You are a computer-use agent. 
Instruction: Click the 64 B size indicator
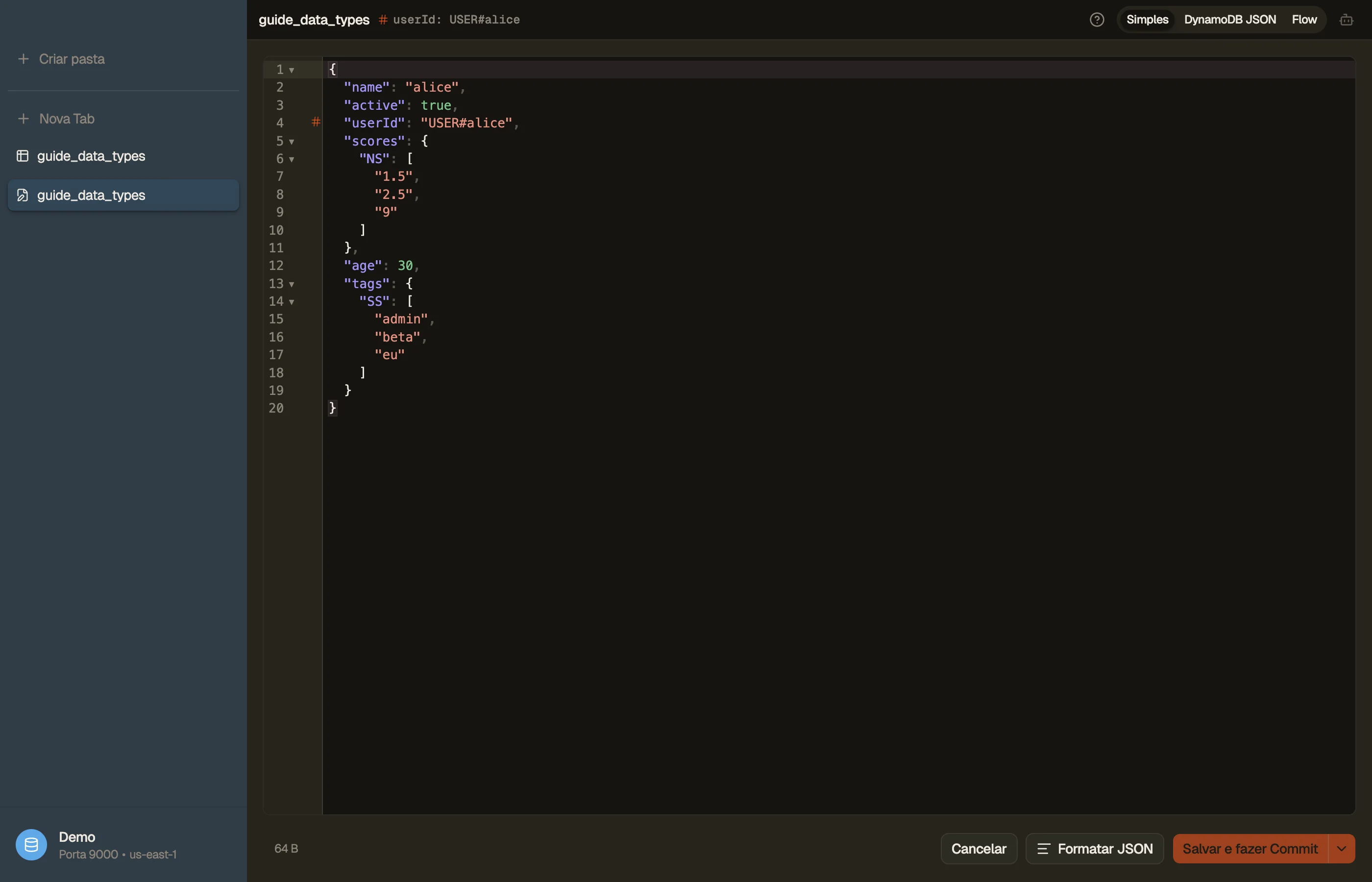(286, 849)
